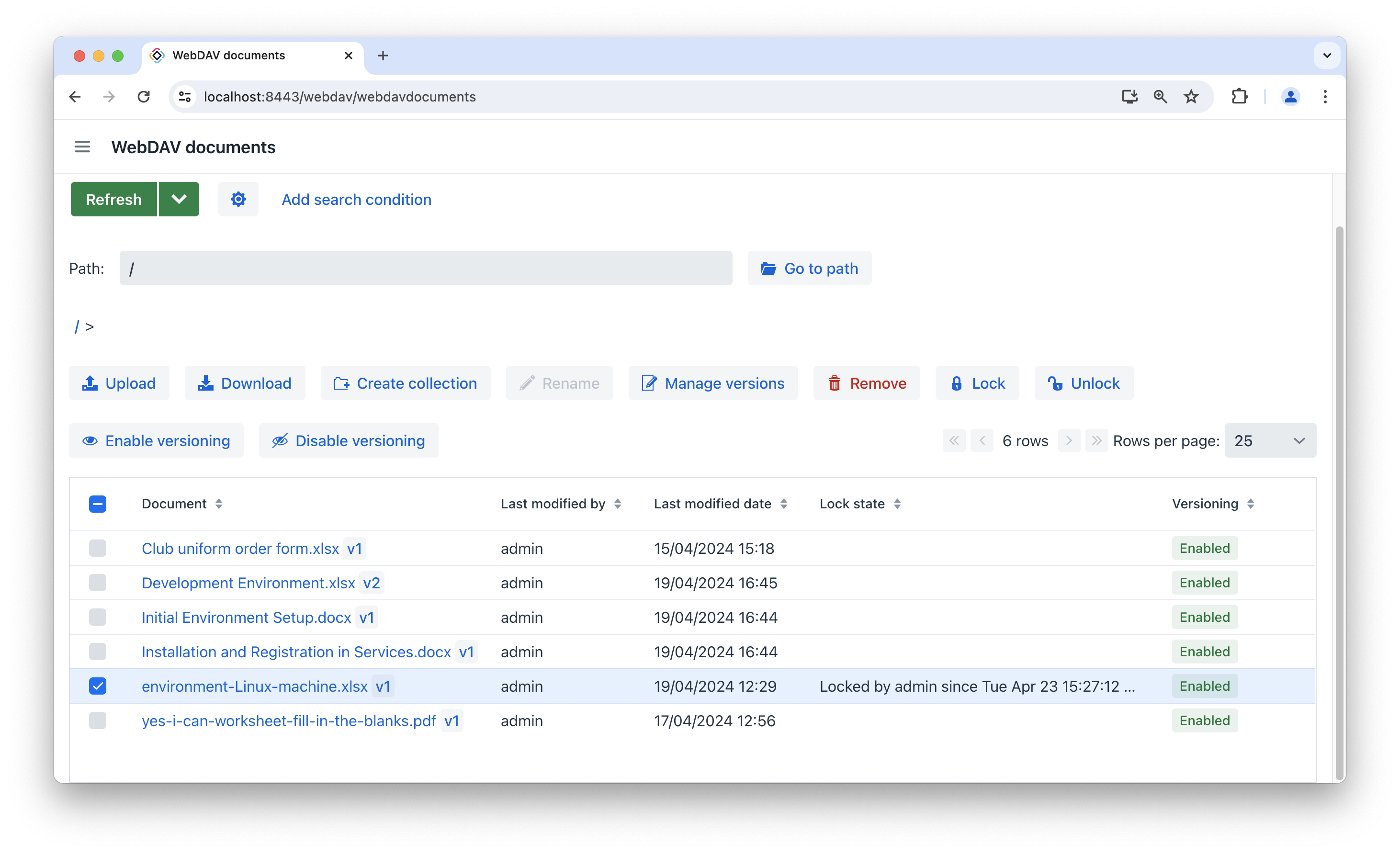Open the settings gear next to Refresh
Image resolution: width=1400 pixels, height=854 pixels.
point(238,199)
